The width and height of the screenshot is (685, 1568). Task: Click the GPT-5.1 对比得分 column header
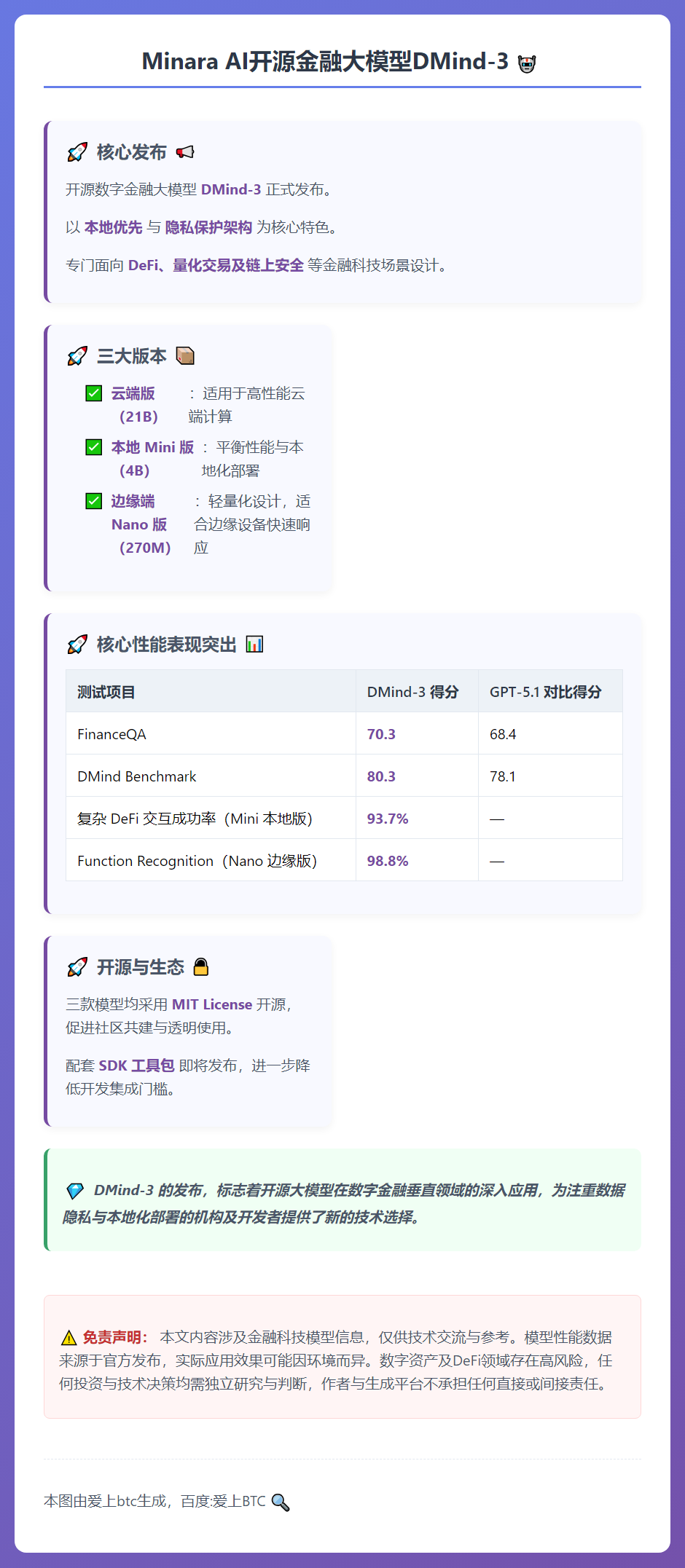[x=546, y=692]
